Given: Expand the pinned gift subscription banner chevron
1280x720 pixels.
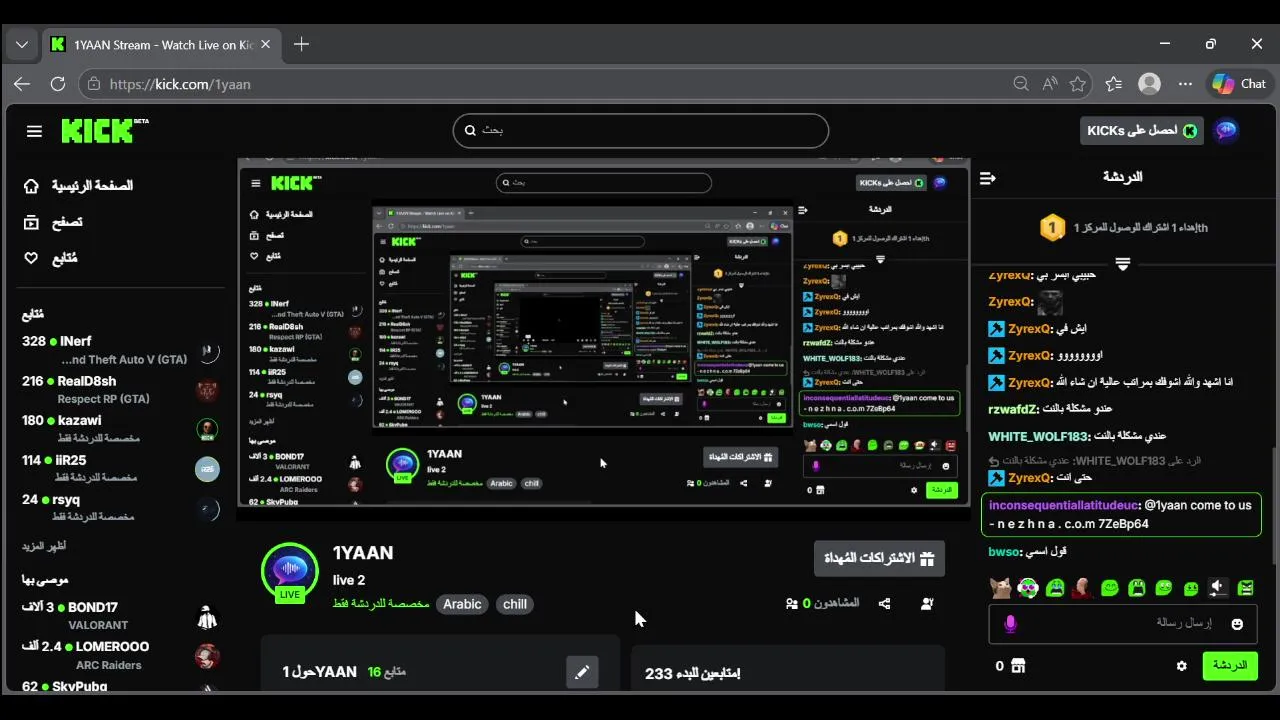Looking at the screenshot, I should click(1122, 264).
